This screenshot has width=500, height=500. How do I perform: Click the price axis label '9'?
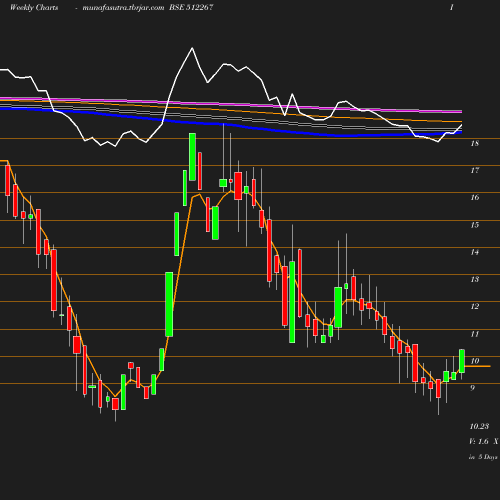tap(473, 388)
